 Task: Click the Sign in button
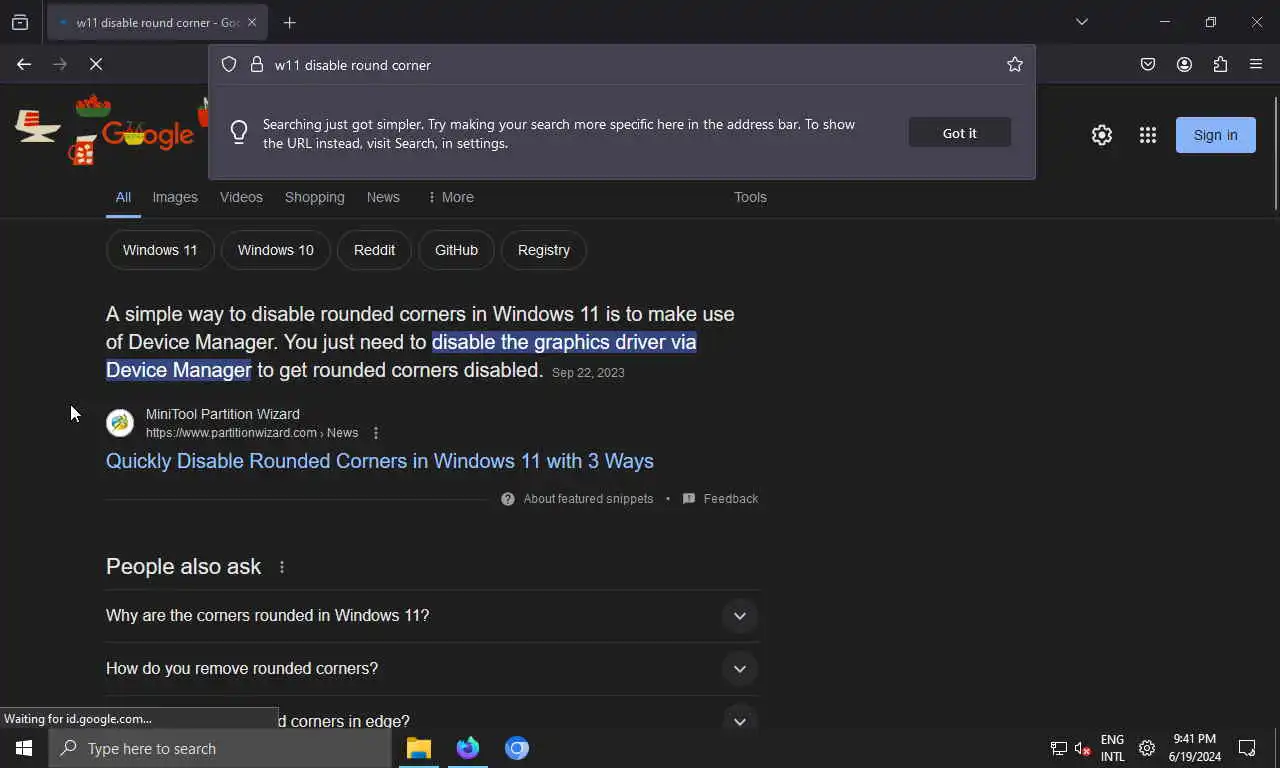(1215, 135)
